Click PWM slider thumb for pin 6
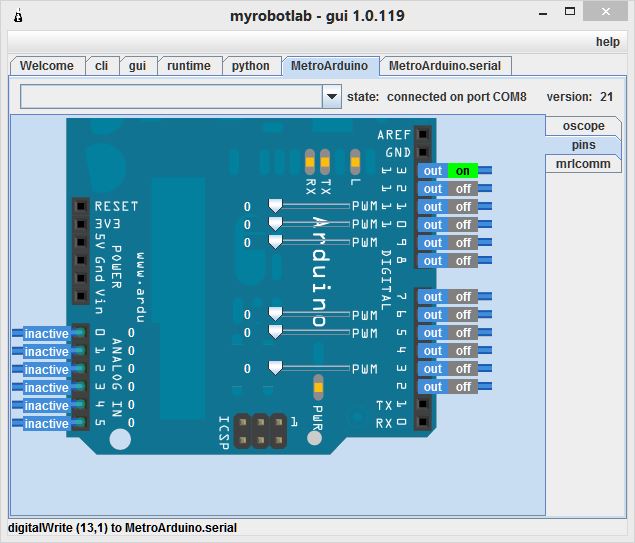The width and height of the screenshot is (635, 543). click(275, 314)
